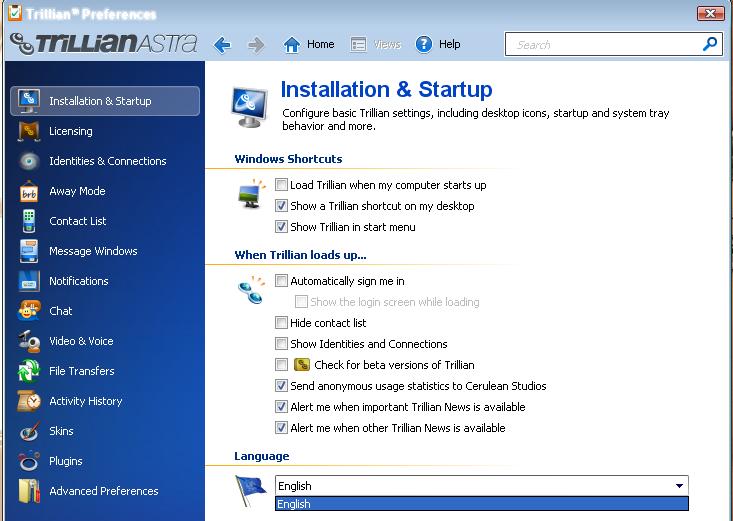Click the Home text button
733x521 pixels.
pyautogui.click(x=321, y=44)
